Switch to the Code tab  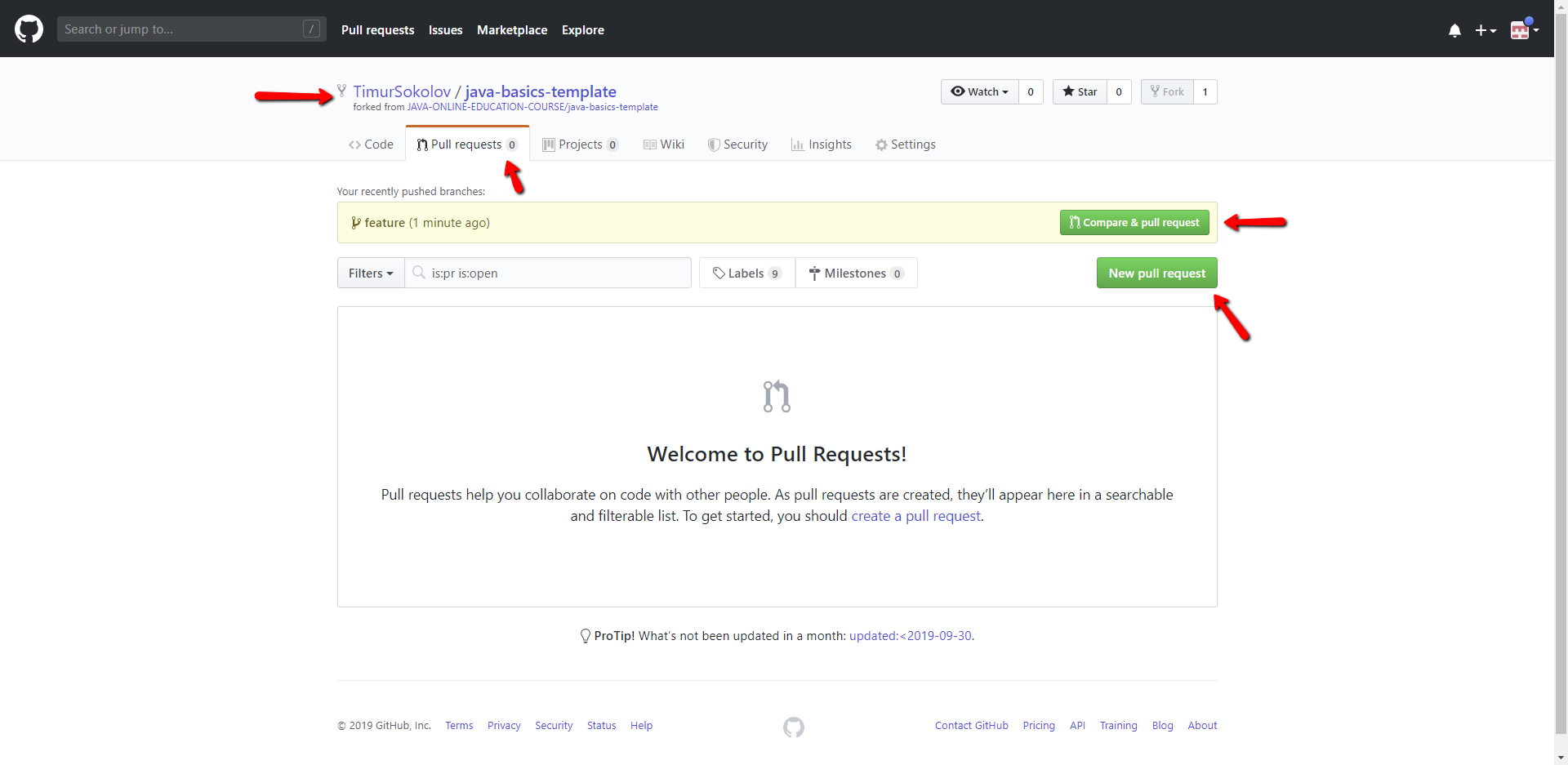pos(371,145)
